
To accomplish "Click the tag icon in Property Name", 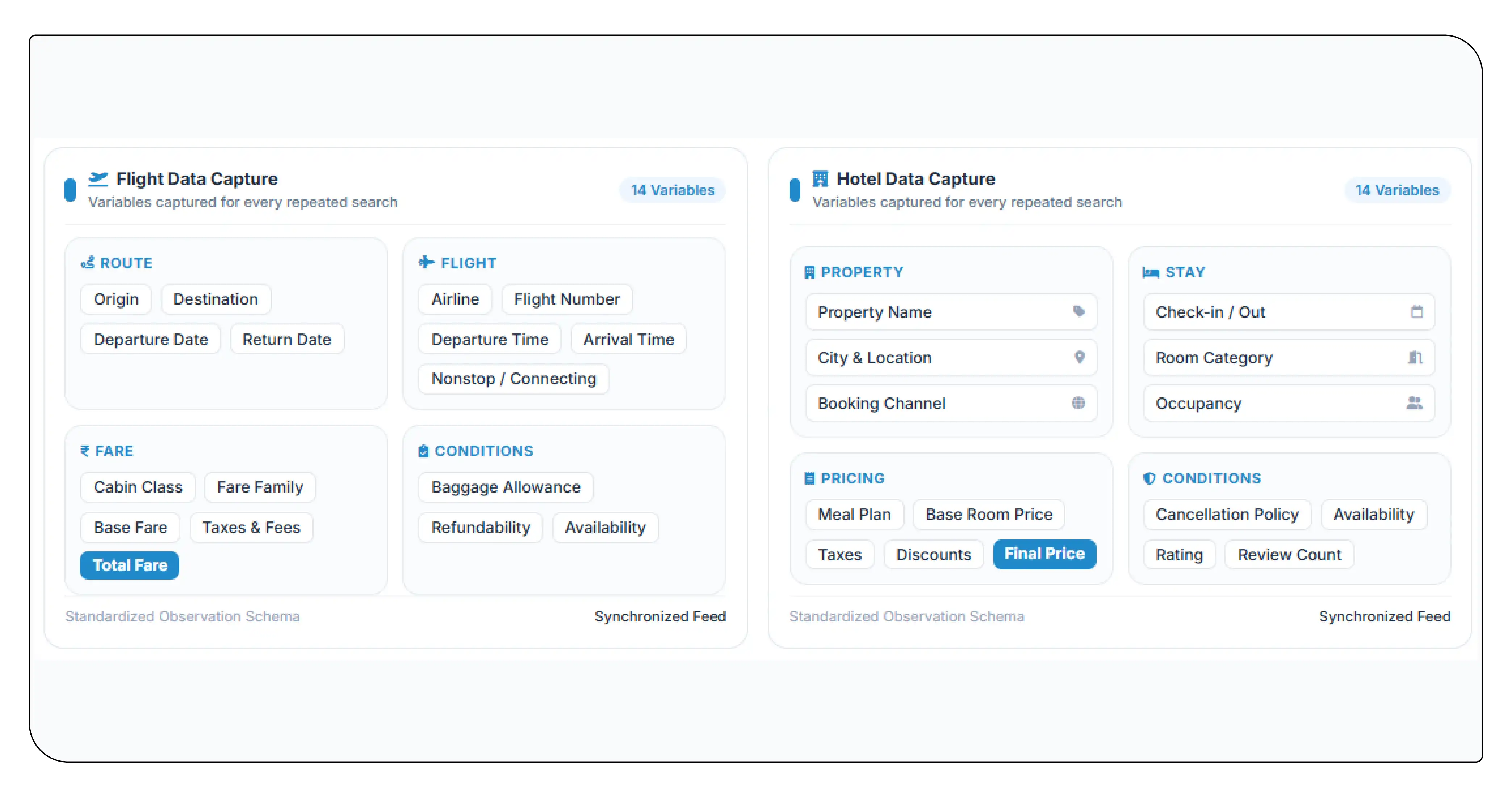I will 1078,311.
